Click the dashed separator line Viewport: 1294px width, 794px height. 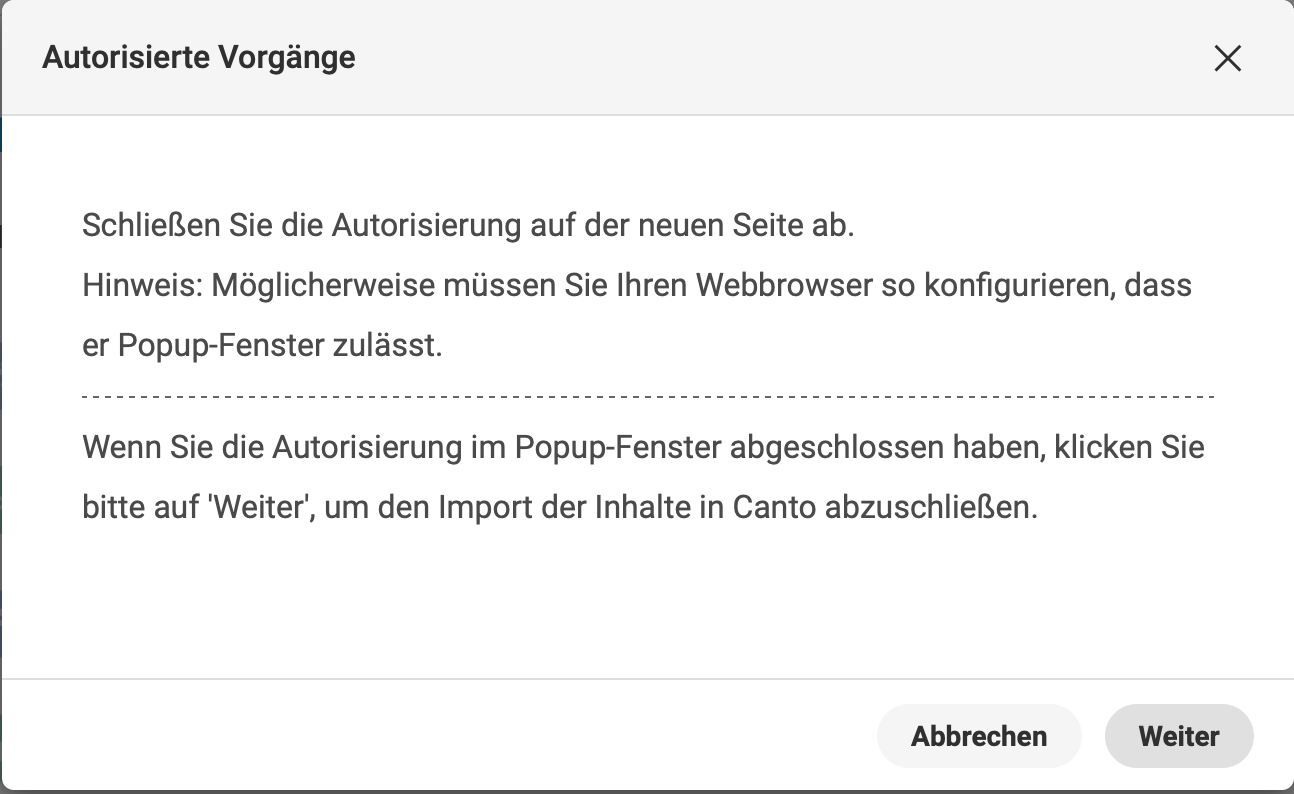point(648,397)
